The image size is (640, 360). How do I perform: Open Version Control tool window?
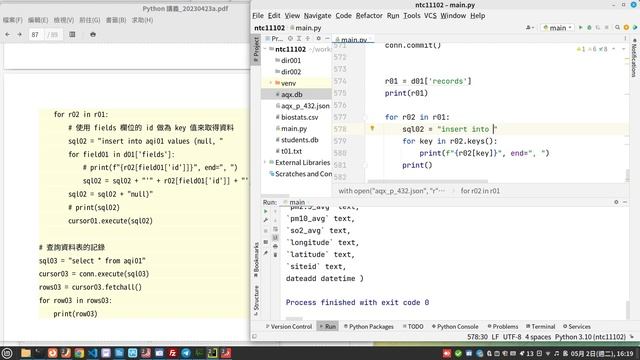pos(289,327)
